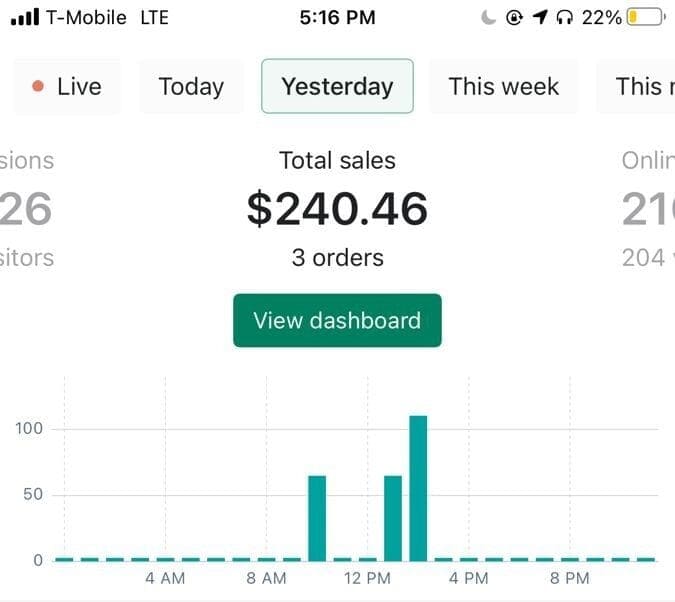
Task: Switch to the Live tab
Action: point(67,86)
